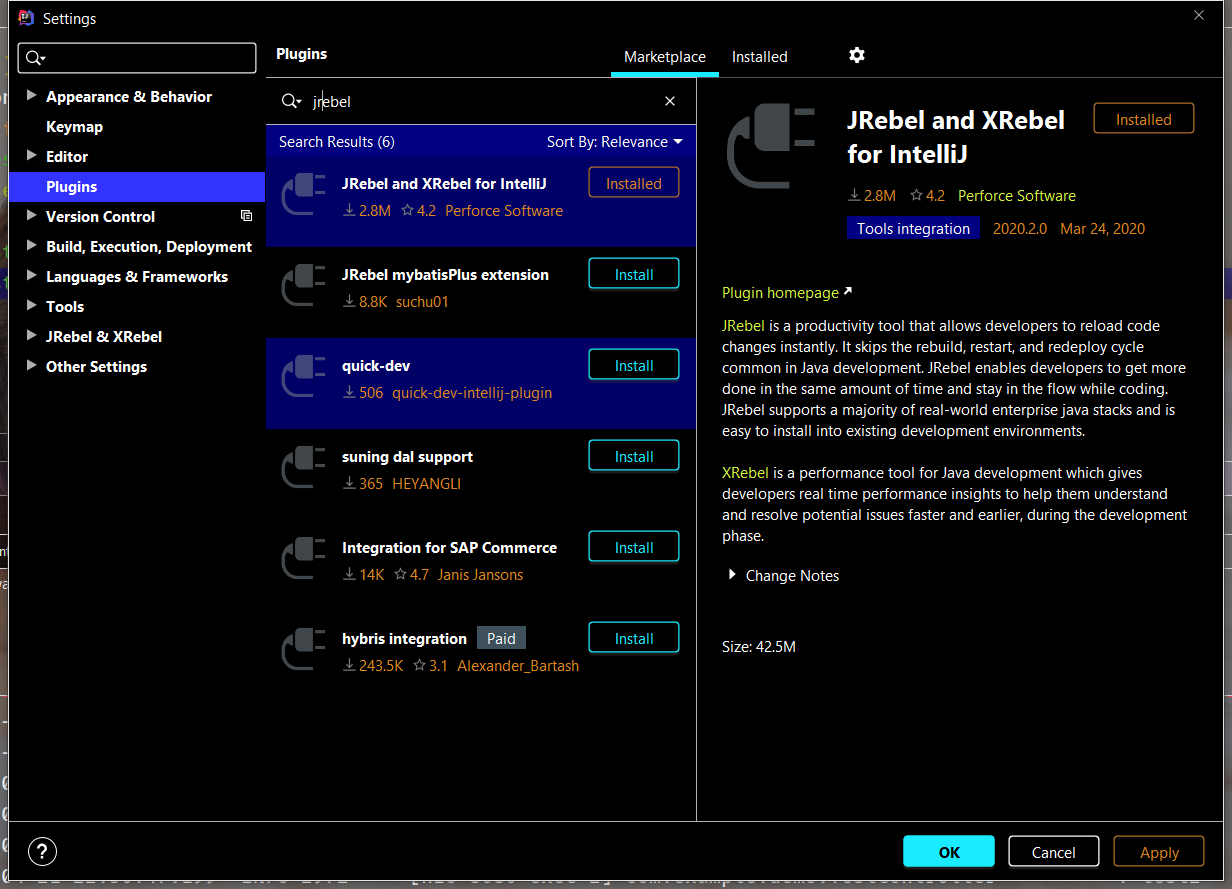Focus the settings search field
This screenshot has height=889, width=1232.
tap(138, 58)
